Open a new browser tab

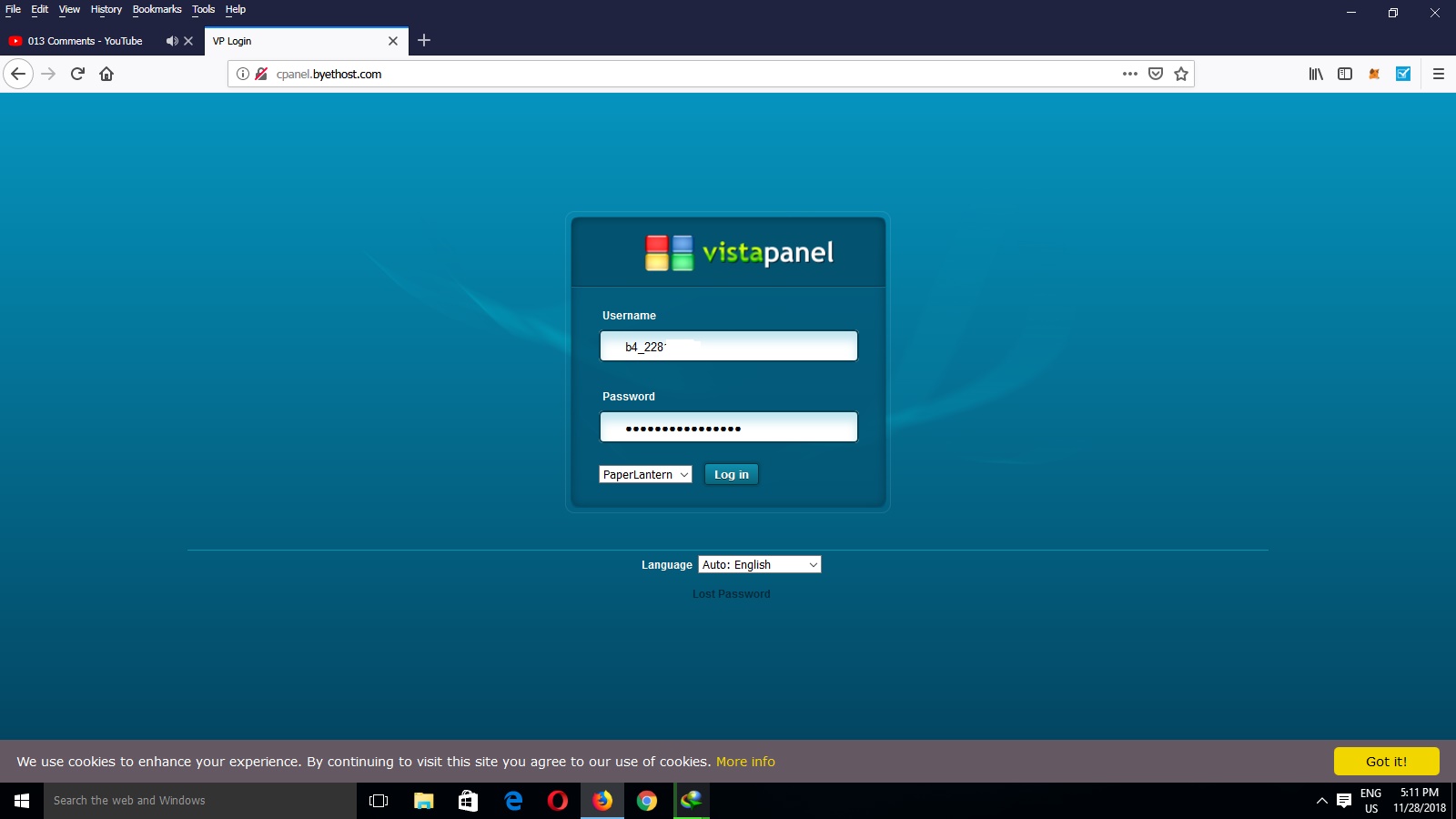tap(424, 40)
